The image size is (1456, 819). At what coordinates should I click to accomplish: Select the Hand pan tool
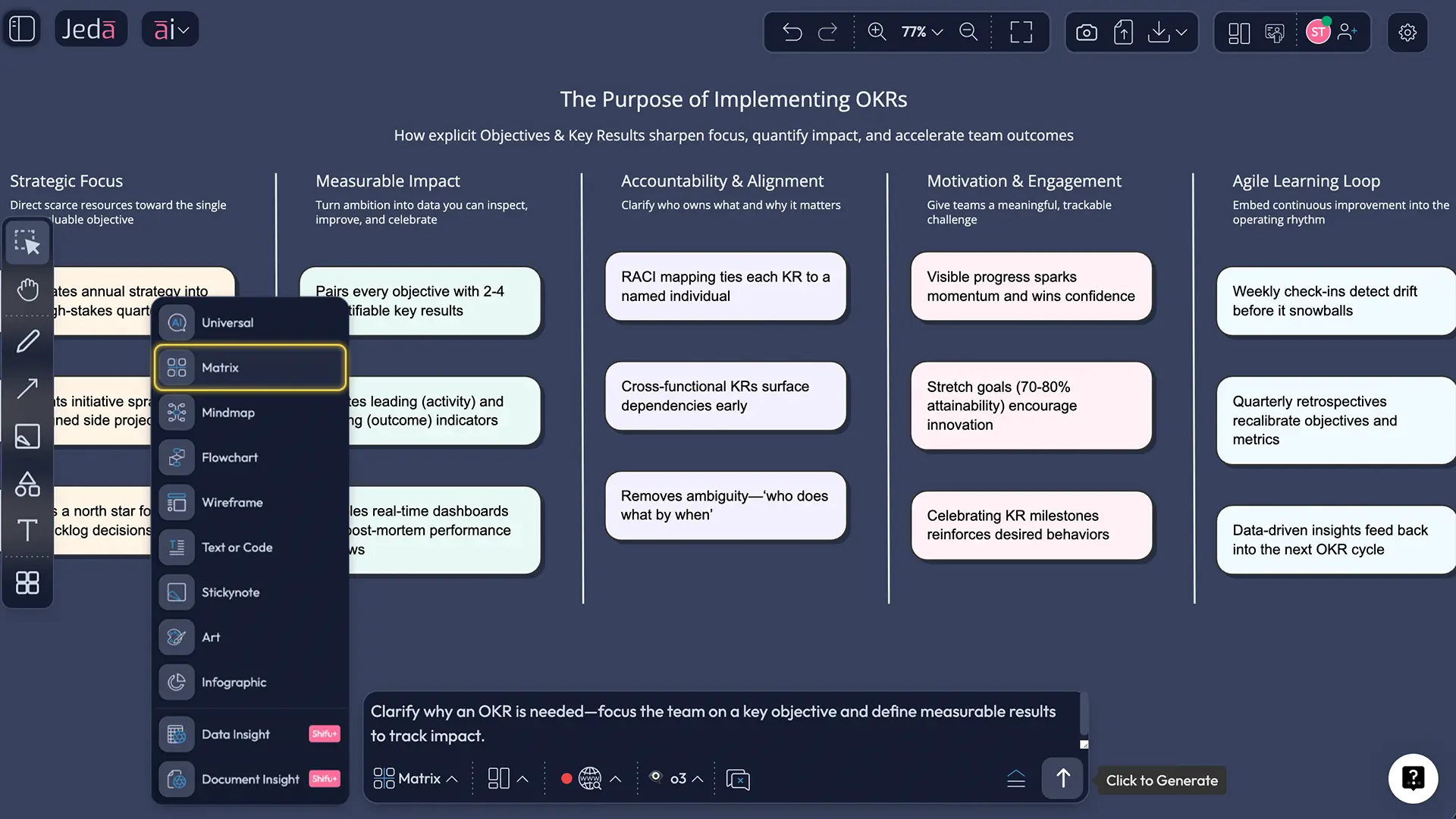pos(28,289)
